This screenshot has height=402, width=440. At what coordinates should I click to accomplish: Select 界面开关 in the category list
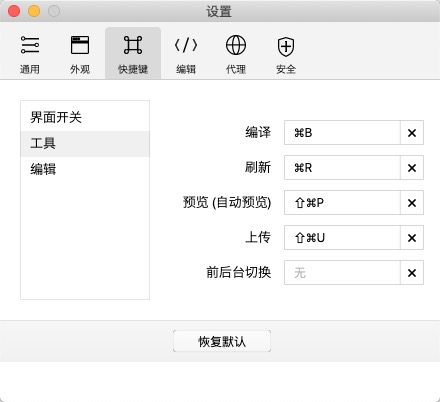pos(85,117)
